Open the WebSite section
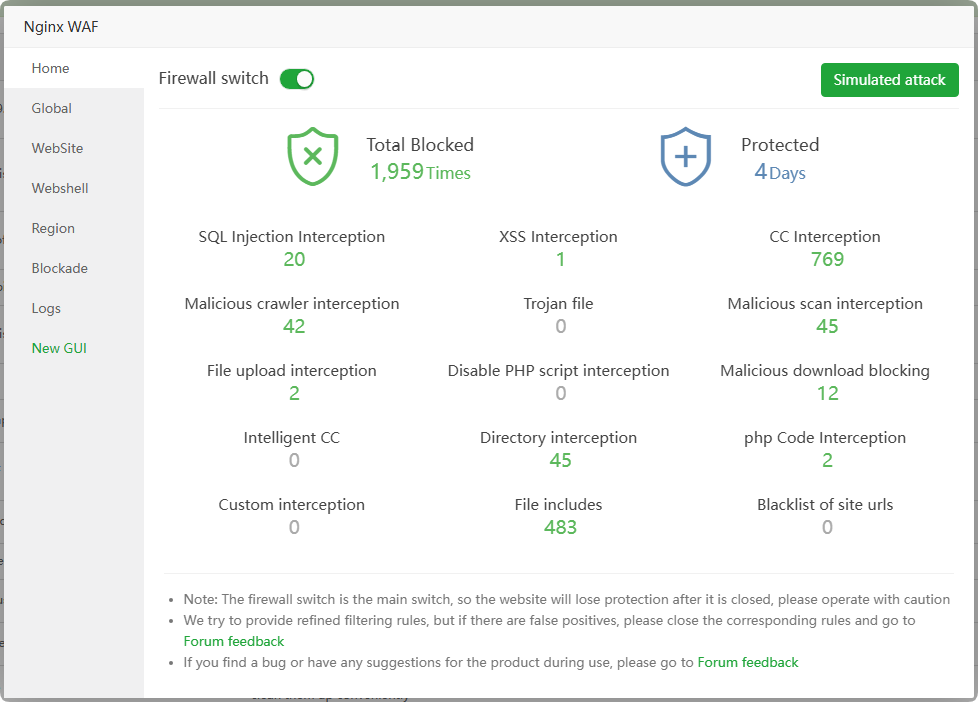 pos(57,148)
